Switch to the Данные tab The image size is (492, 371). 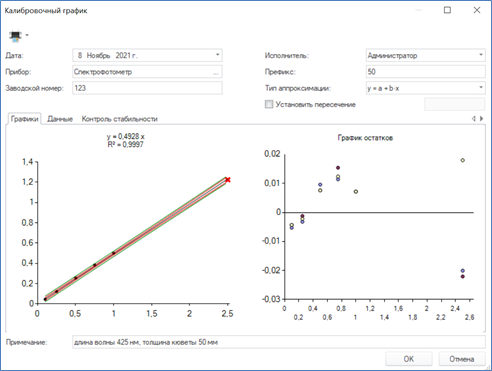(60, 119)
